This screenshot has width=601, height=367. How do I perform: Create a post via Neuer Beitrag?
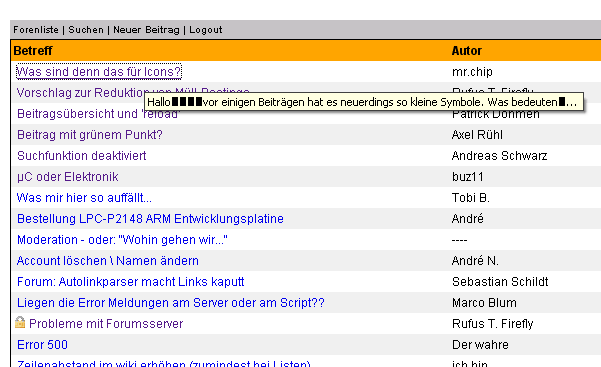point(146,30)
